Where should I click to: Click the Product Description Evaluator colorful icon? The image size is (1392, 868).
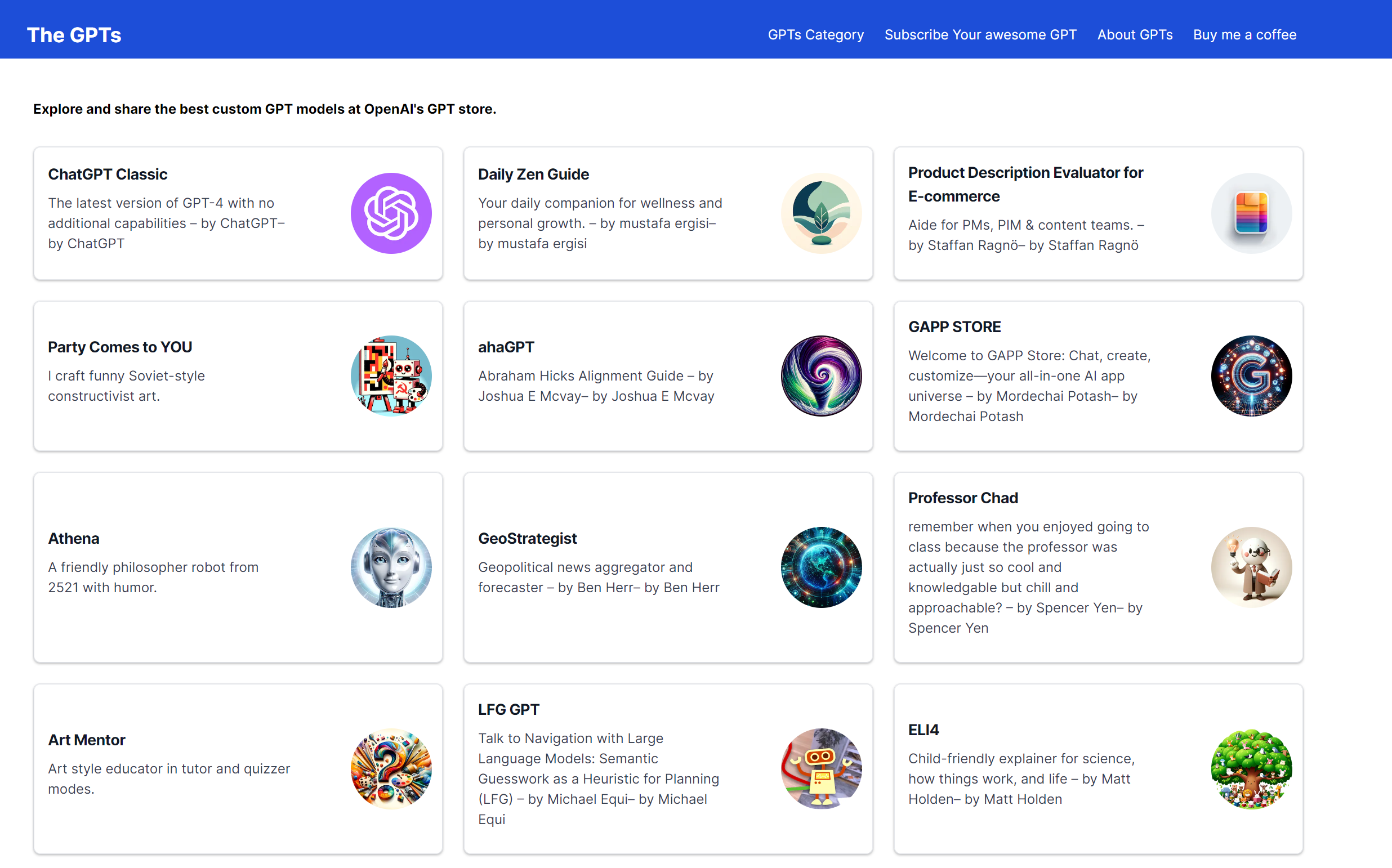click(x=1251, y=213)
